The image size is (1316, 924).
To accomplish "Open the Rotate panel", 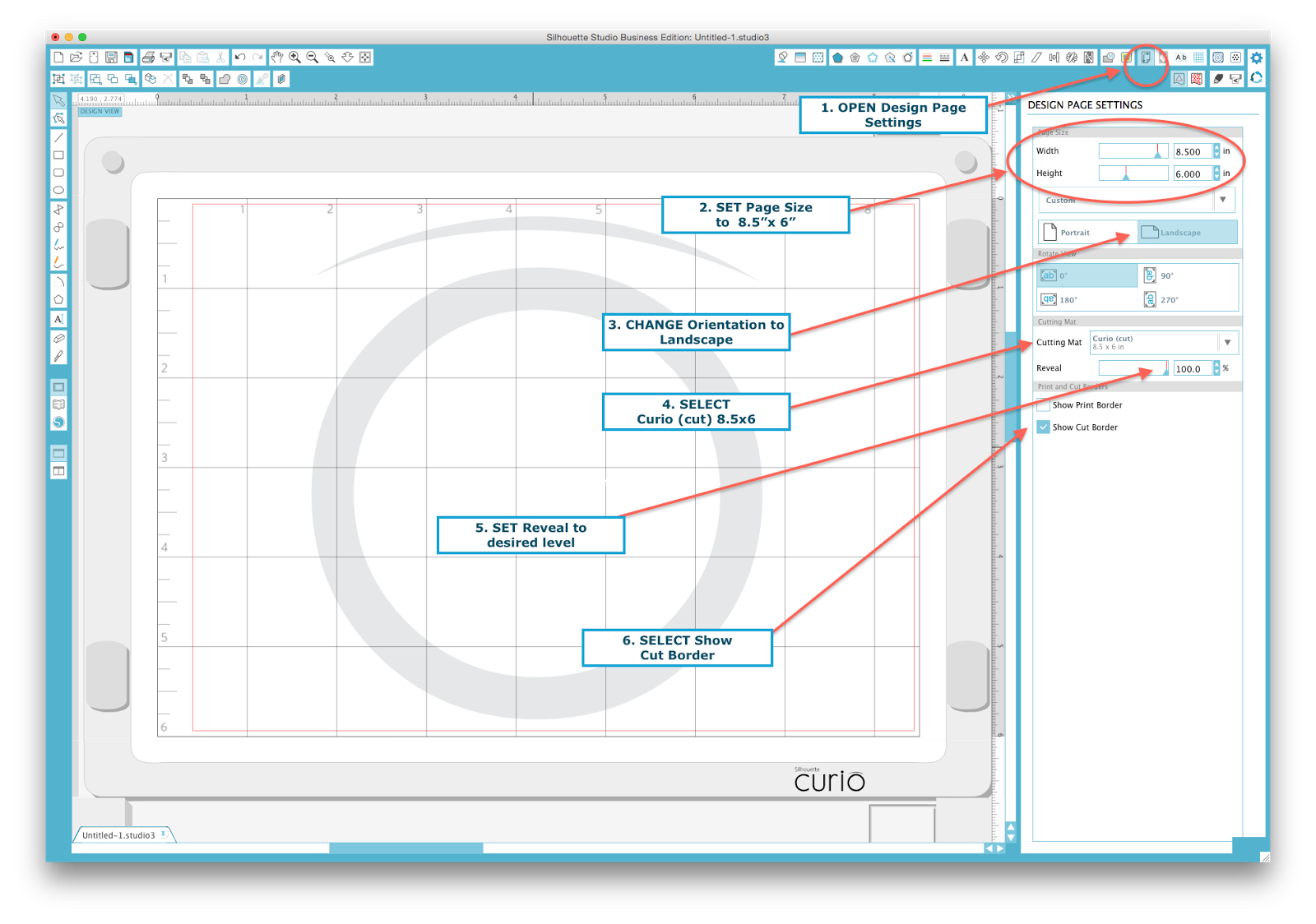I will click(1001, 58).
